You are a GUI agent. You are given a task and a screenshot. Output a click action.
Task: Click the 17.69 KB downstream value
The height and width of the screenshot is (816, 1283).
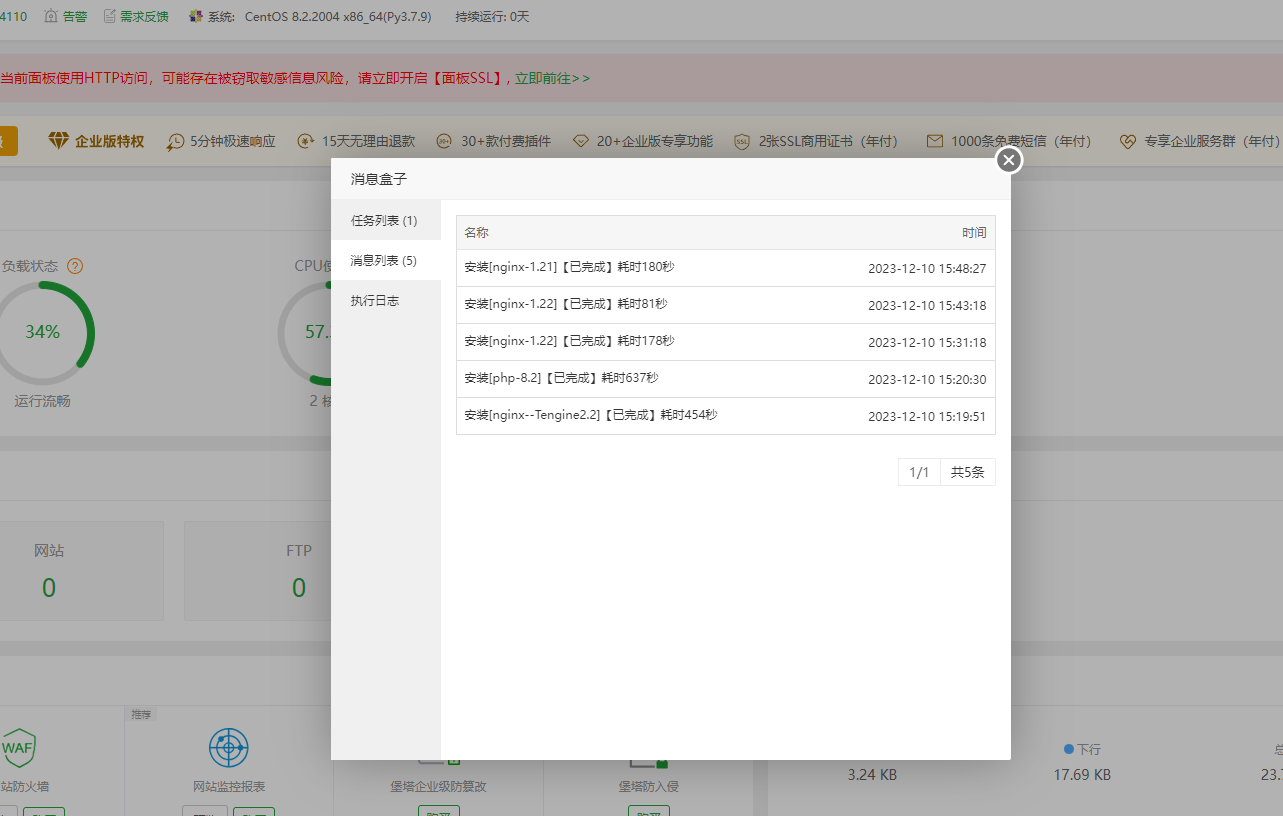pos(1082,775)
